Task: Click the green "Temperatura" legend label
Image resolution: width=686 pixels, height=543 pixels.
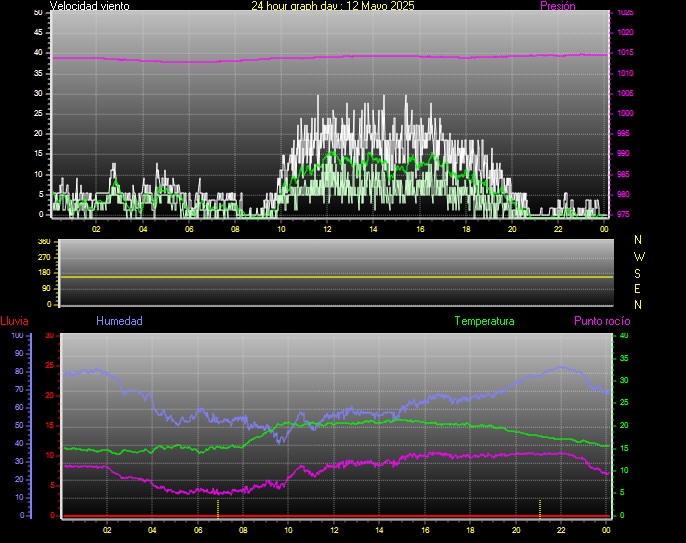Action: [x=484, y=321]
